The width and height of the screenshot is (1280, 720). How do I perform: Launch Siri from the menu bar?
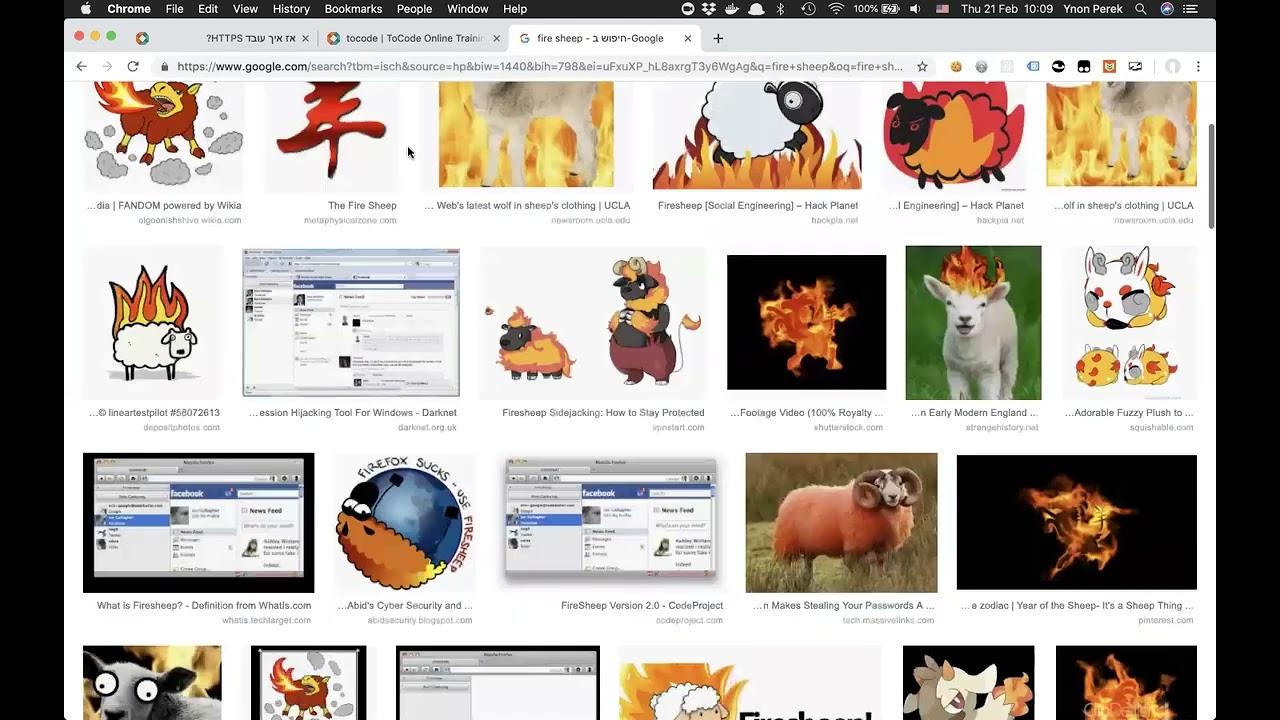point(1167,9)
